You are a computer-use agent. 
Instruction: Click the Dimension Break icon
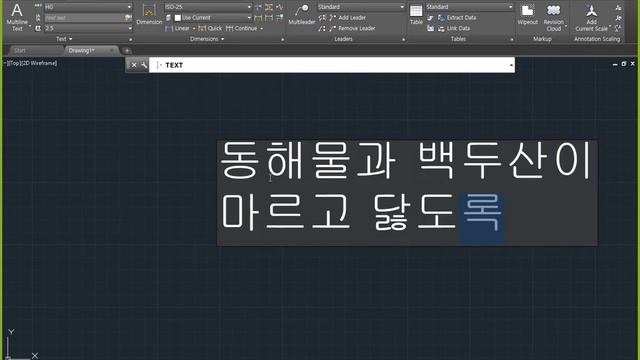coord(258,7)
